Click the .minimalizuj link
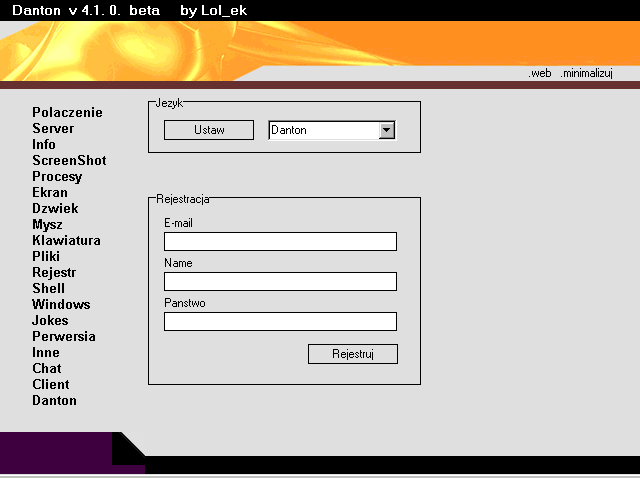 coord(586,74)
